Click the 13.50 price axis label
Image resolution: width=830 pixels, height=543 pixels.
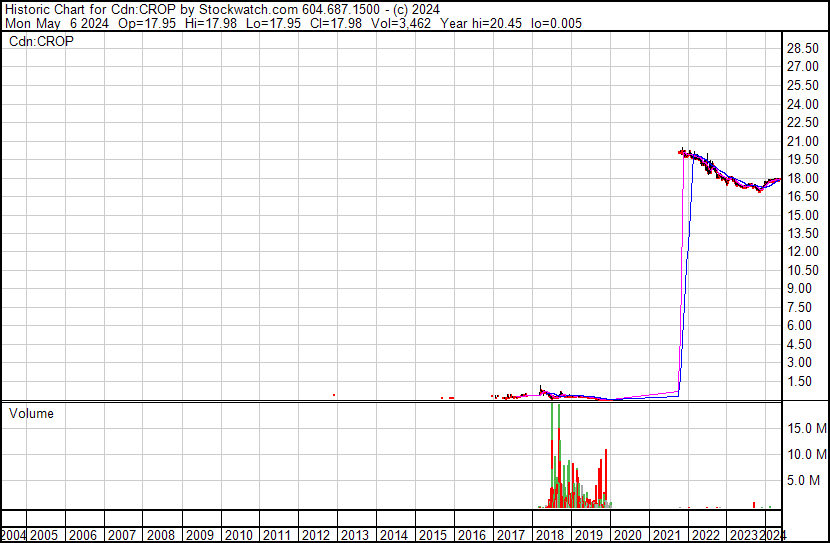click(803, 233)
